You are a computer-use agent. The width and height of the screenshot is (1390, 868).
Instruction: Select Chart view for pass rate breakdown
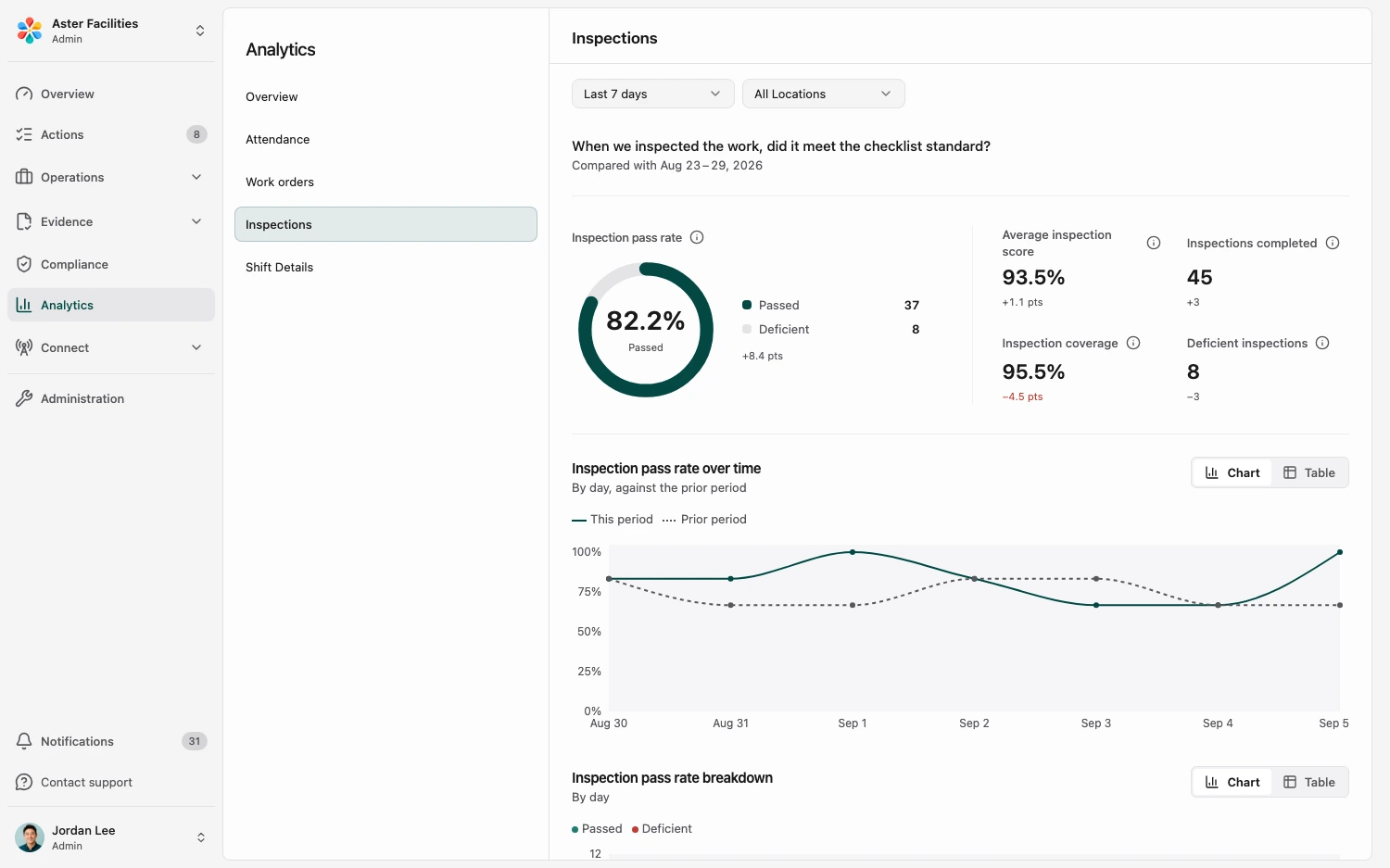(1232, 782)
